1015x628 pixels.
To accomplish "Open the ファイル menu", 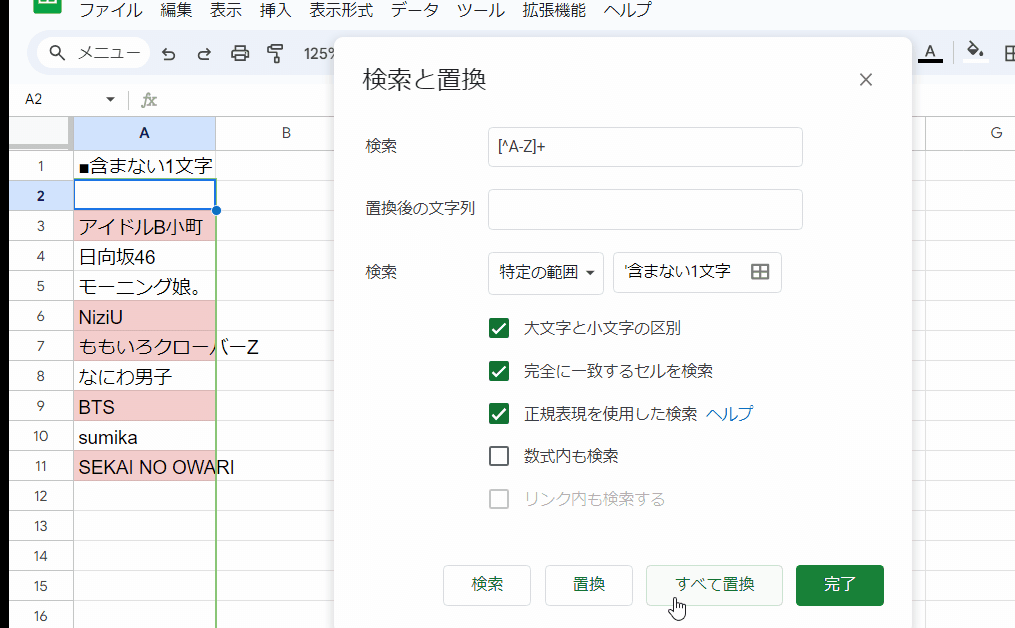I will pos(111,10).
